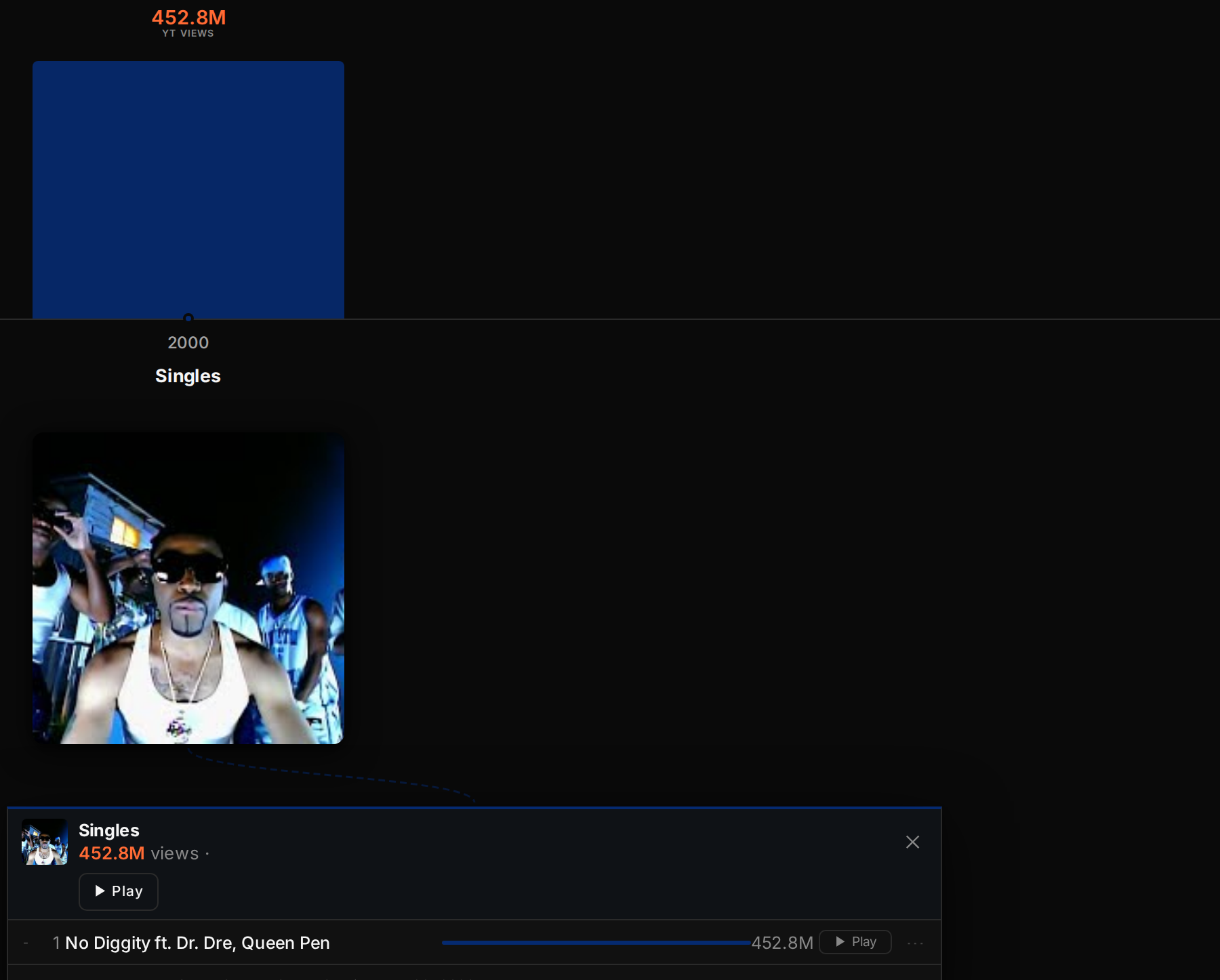Click the 452.8M count in the track row
The image size is (1220, 980).
coord(782,943)
